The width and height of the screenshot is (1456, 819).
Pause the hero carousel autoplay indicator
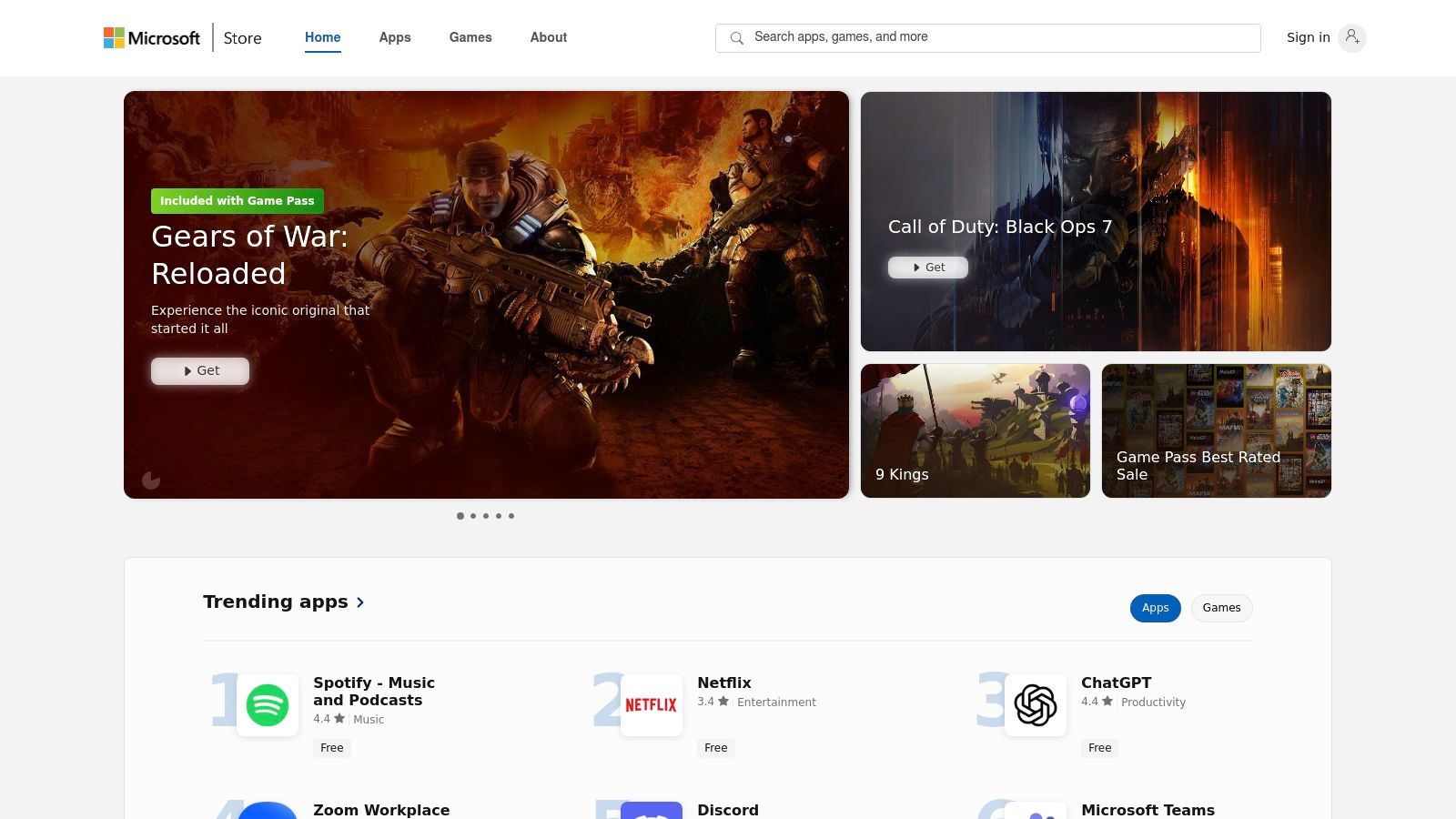[x=151, y=480]
